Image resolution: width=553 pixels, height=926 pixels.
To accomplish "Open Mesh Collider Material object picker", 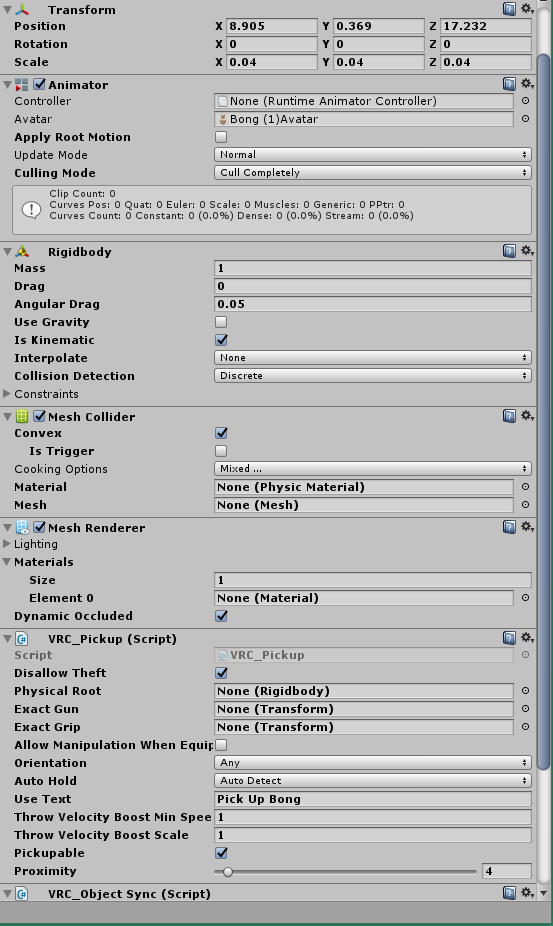I will click(x=525, y=487).
